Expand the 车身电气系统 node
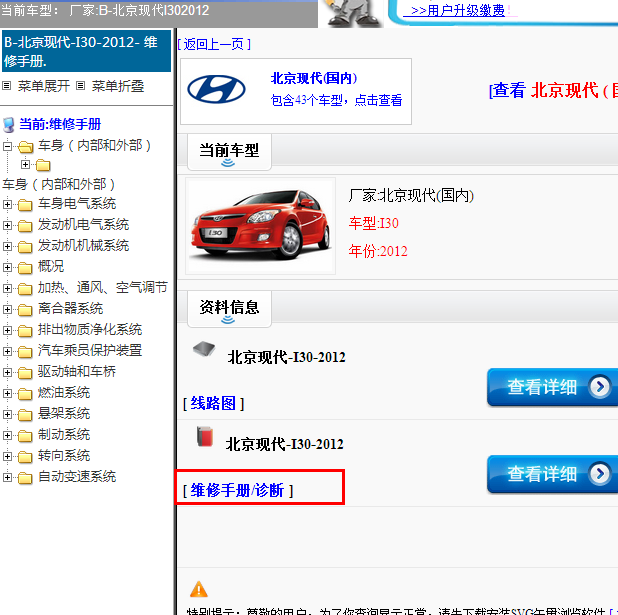The image size is (618, 615). pyautogui.click(x=7, y=204)
